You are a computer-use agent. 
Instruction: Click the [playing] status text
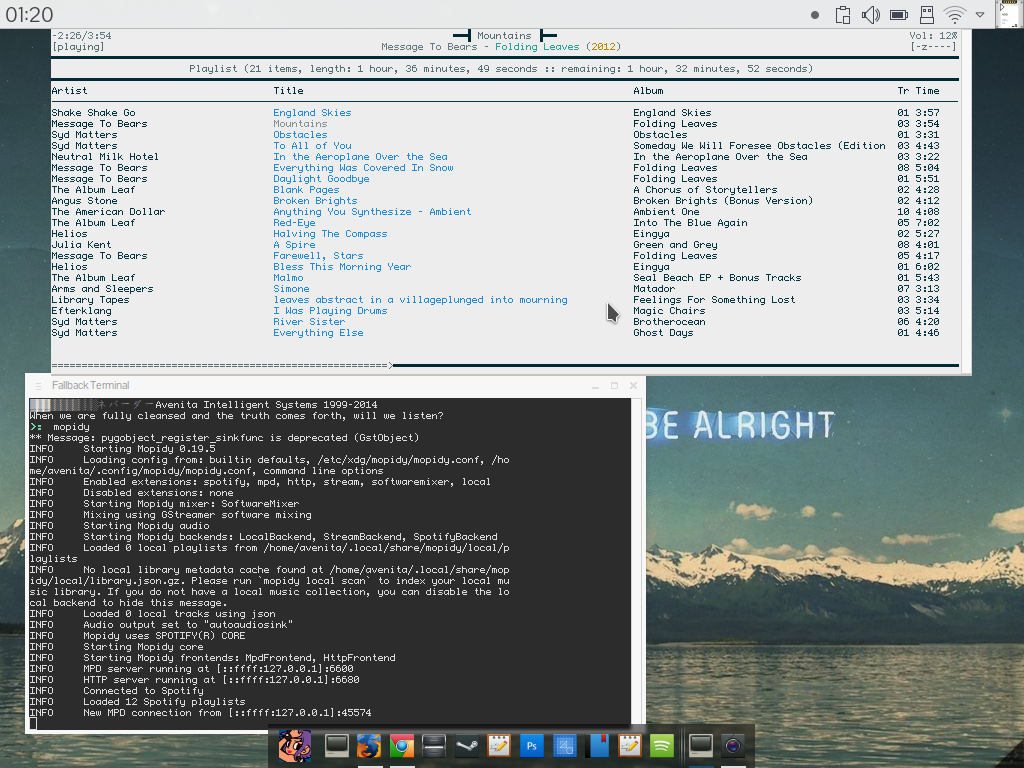click(x=78, y=47)
